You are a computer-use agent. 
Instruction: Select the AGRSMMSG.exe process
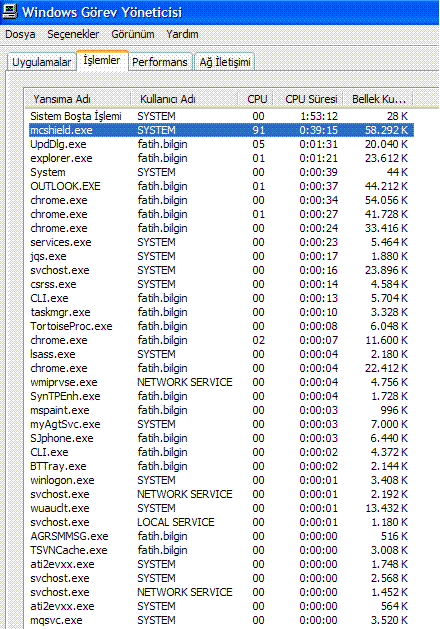pos(221,536)
